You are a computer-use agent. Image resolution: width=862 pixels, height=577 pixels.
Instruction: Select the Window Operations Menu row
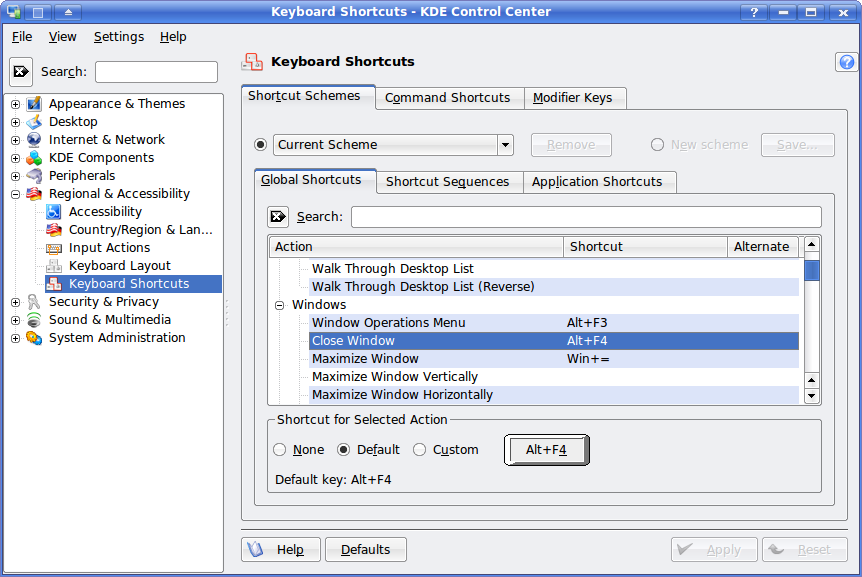click(554, 323)
